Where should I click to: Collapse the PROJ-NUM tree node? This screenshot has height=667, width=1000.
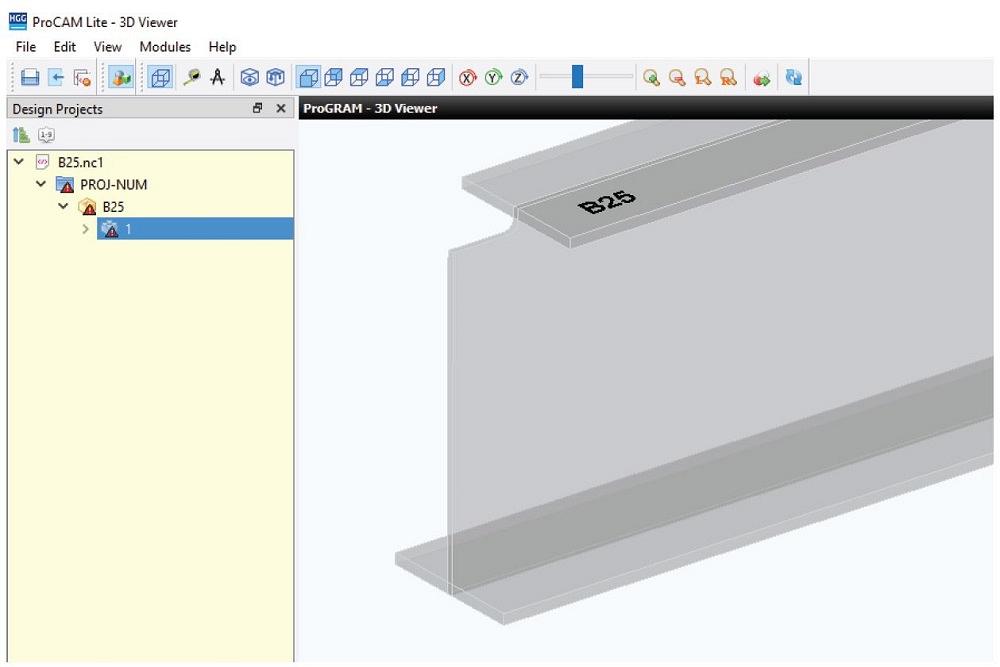(x=41, y=184)
